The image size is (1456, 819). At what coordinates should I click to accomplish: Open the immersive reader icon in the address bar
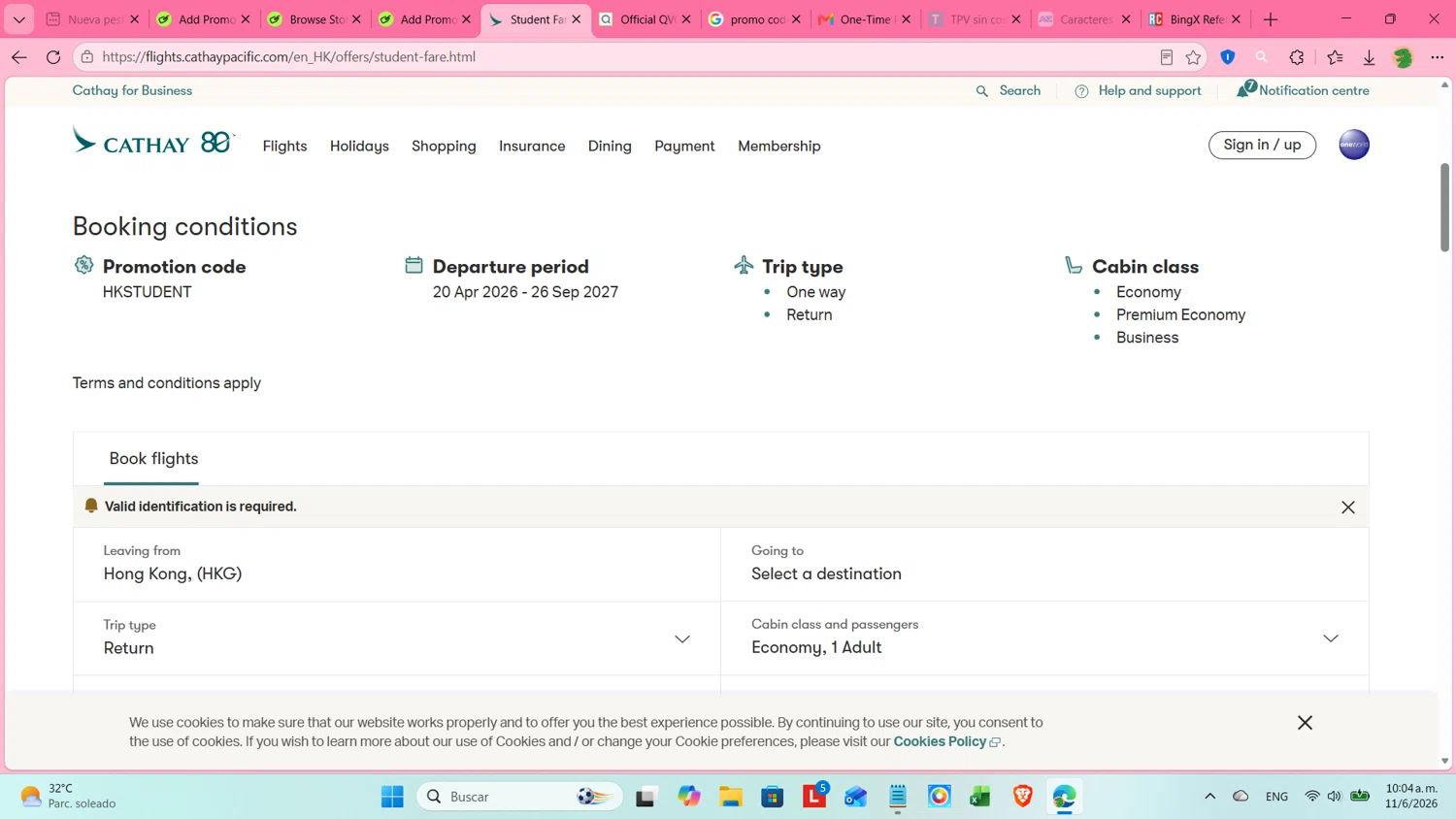[x=1166, y=57]
